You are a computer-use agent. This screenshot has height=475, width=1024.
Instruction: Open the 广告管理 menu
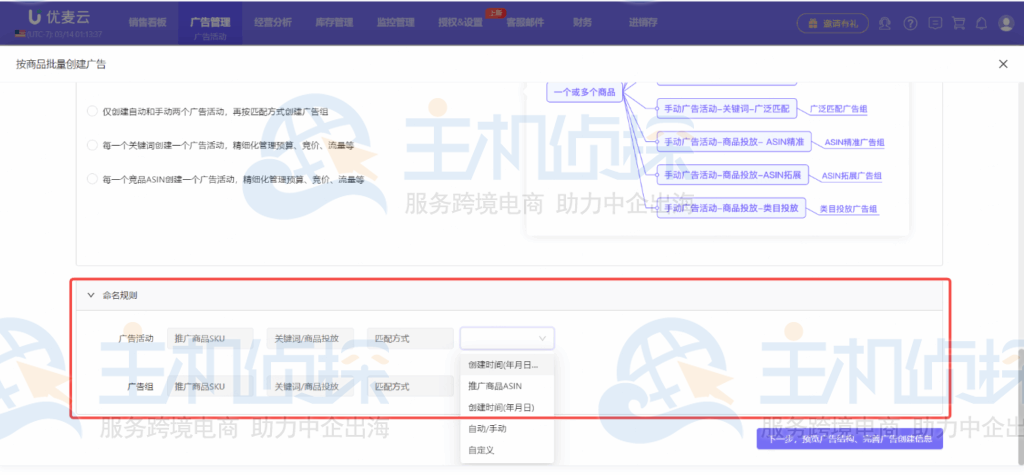coord(210,22)
